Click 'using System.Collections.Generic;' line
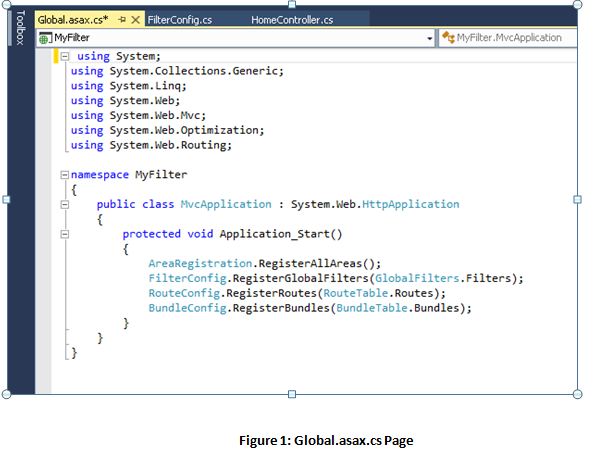The image size is (593, 455). pyautogui.click(x=177, y=71)
